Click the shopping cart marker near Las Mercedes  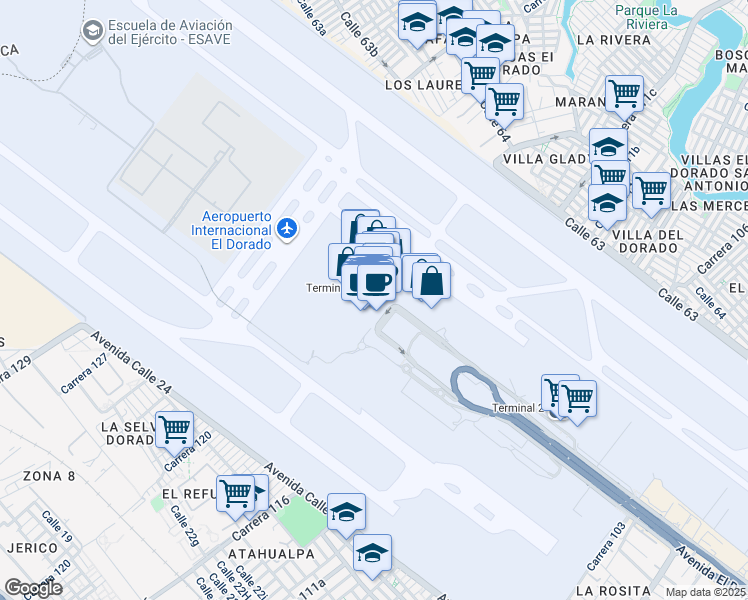(x=651, y=193)
